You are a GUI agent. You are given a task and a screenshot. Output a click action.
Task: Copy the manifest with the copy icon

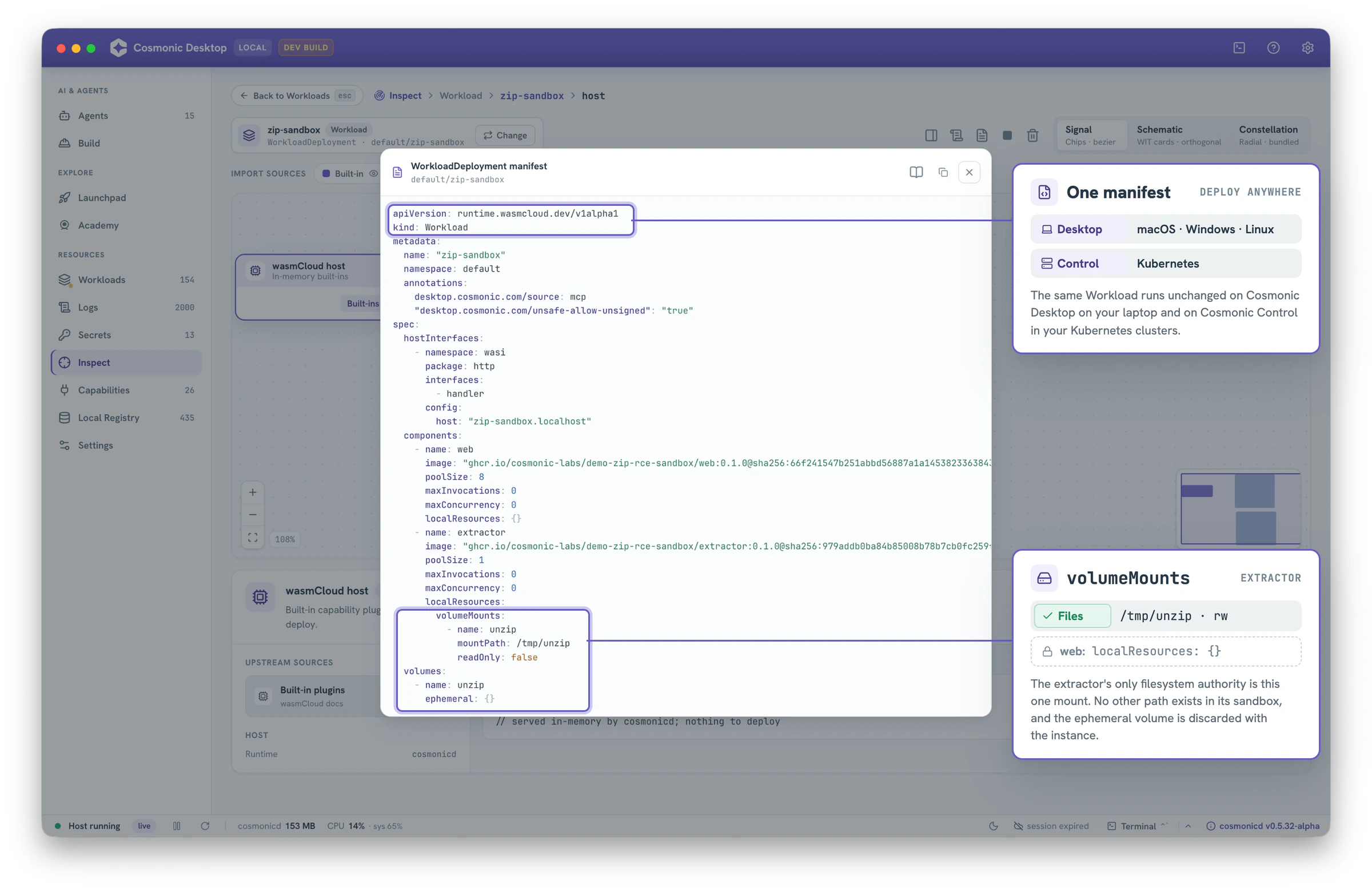click(943, 172)
